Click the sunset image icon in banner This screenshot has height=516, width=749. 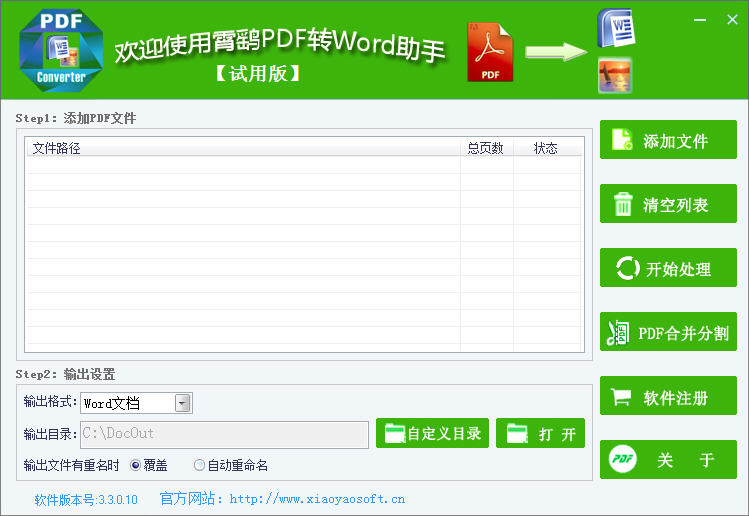click(x=615, y=75)
